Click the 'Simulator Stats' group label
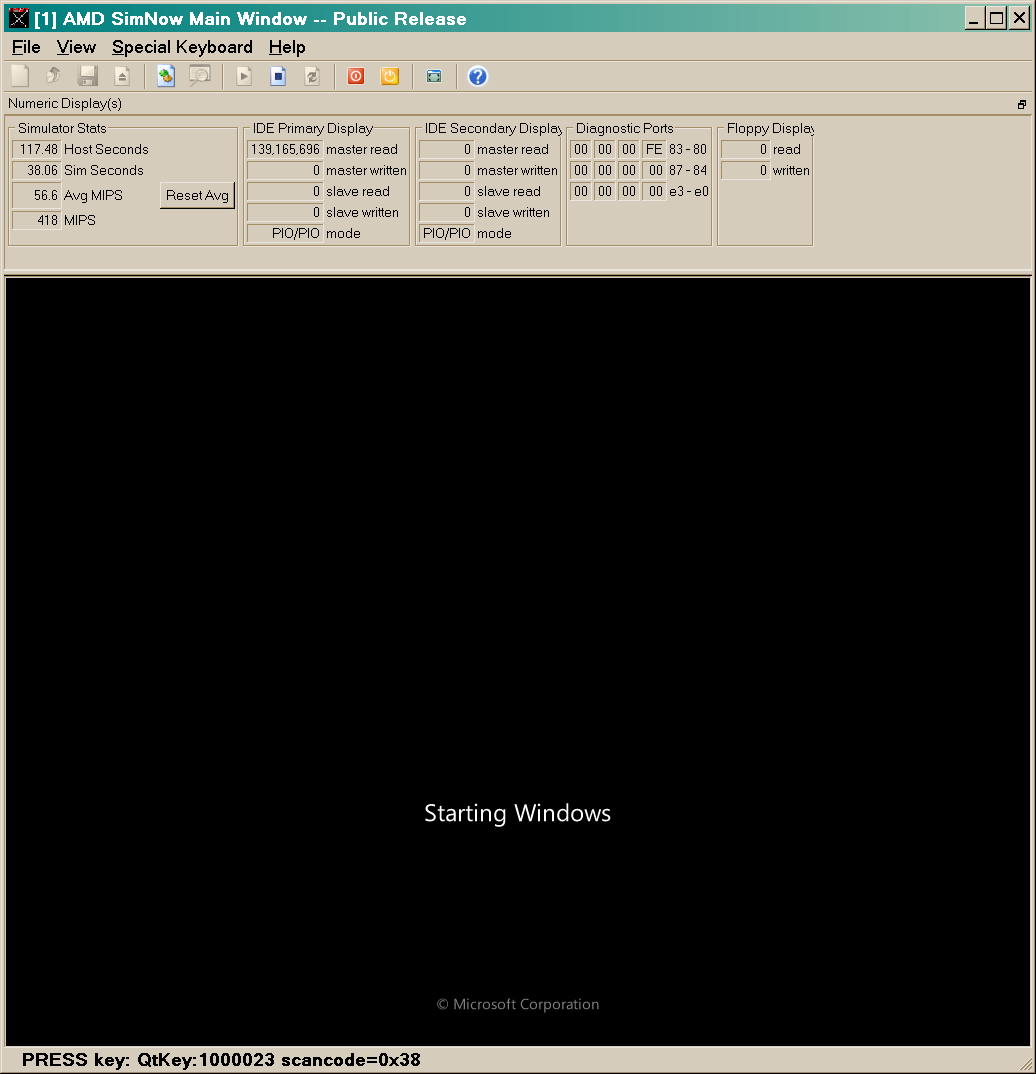 [62, 128]
